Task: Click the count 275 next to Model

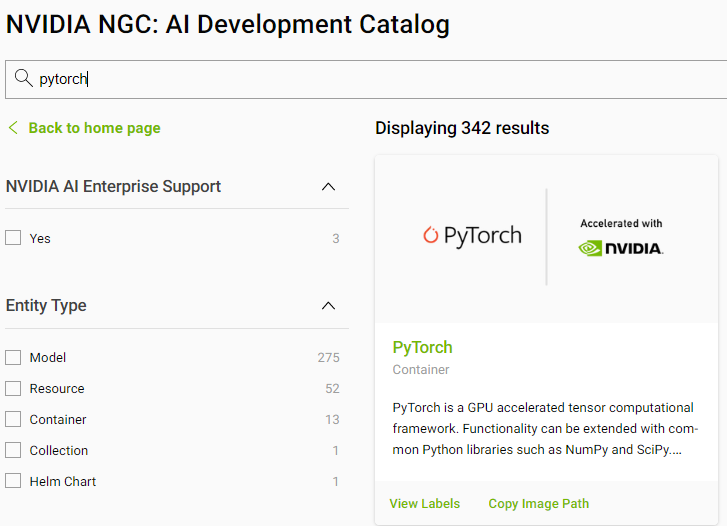Action: tap(328, 358)
